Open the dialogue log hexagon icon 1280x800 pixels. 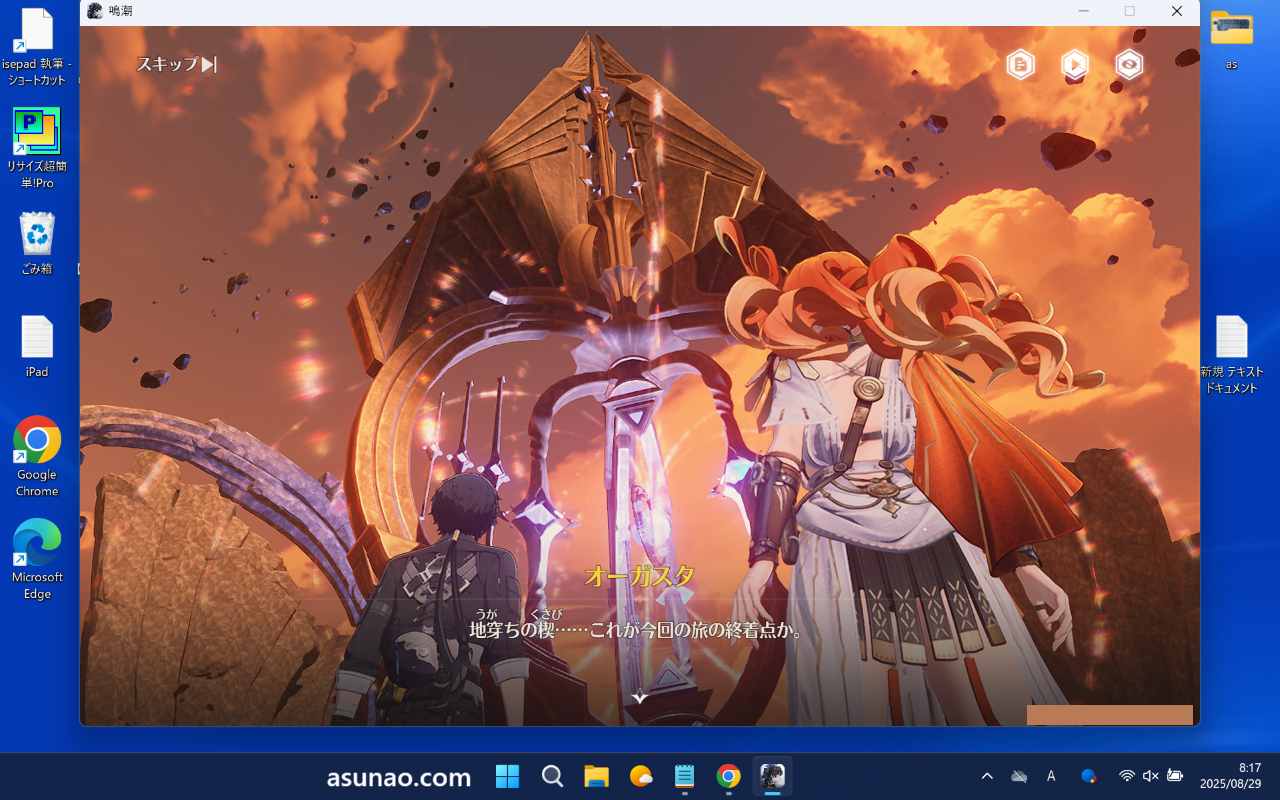1020,65
